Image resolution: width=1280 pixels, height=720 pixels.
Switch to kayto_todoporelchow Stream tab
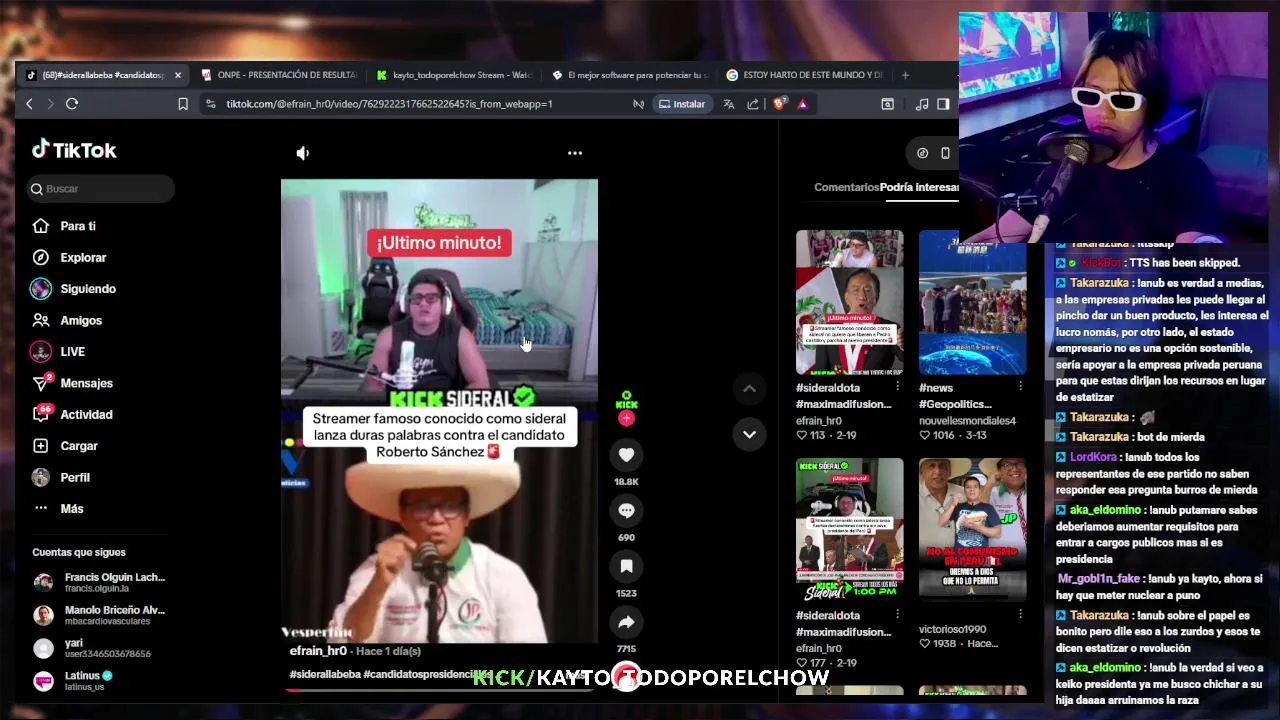coord(455,75)
